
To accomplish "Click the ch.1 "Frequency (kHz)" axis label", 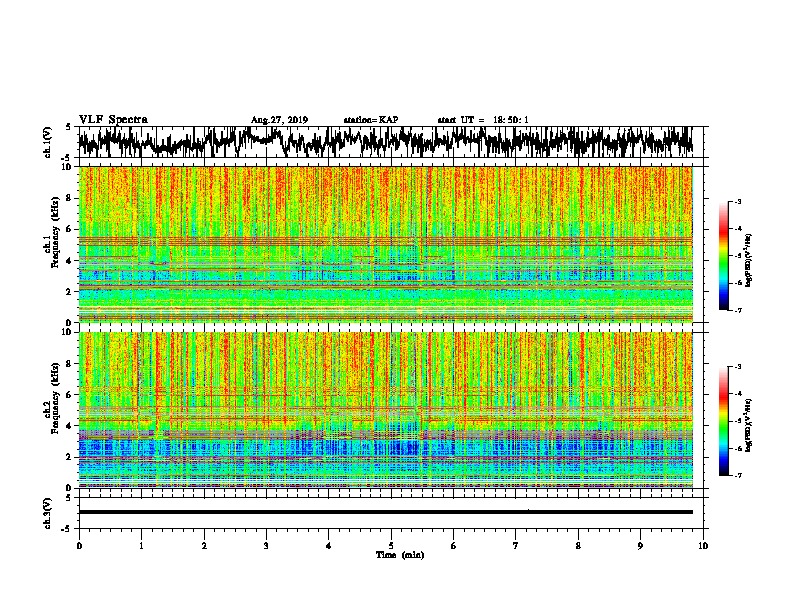I will coord(55,234).
